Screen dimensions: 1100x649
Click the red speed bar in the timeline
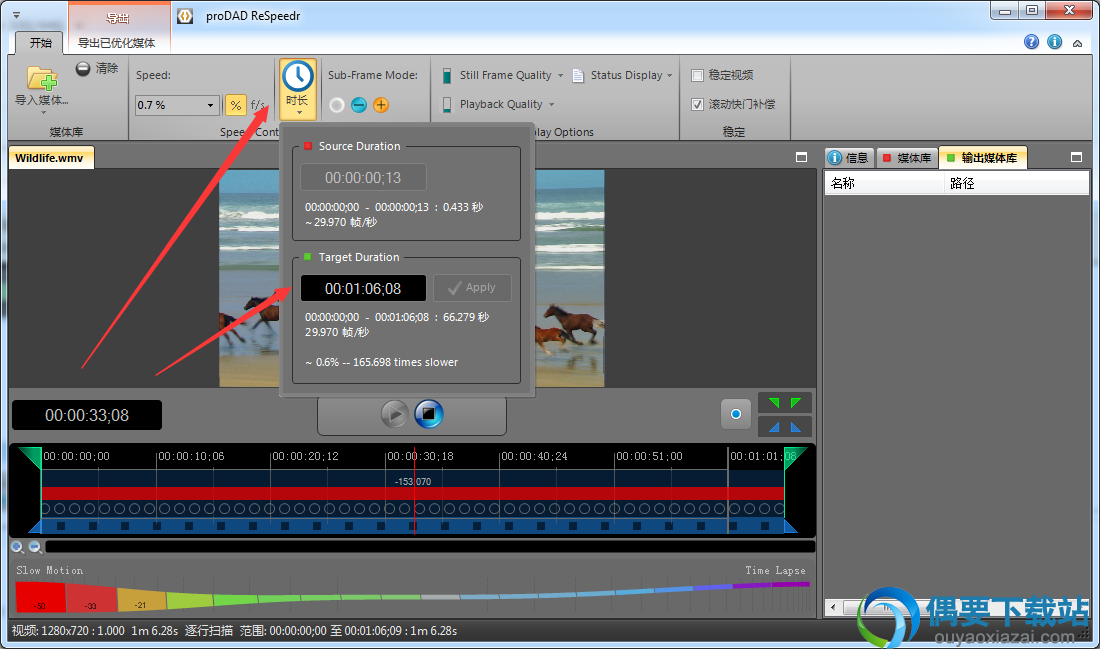[412, 493]
